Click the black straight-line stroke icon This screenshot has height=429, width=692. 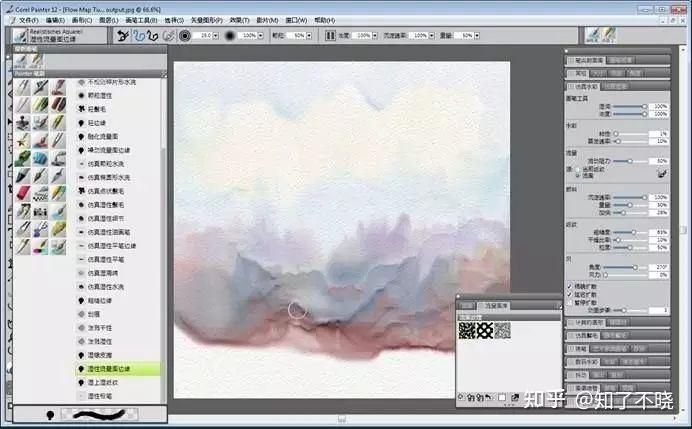point(153,35)
